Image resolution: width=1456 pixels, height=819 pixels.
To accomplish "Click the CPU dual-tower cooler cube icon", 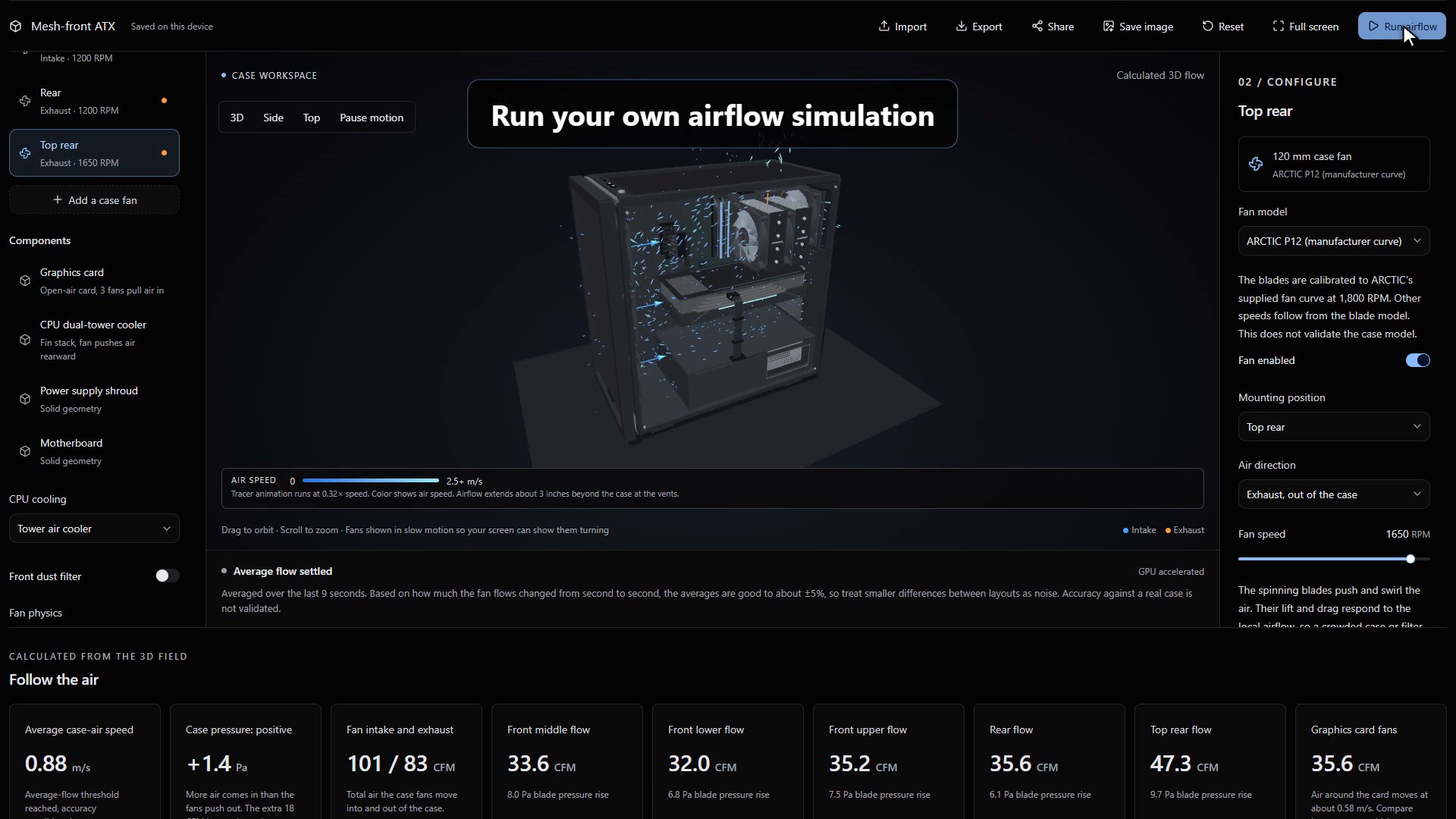I will (x=25, y=340).
